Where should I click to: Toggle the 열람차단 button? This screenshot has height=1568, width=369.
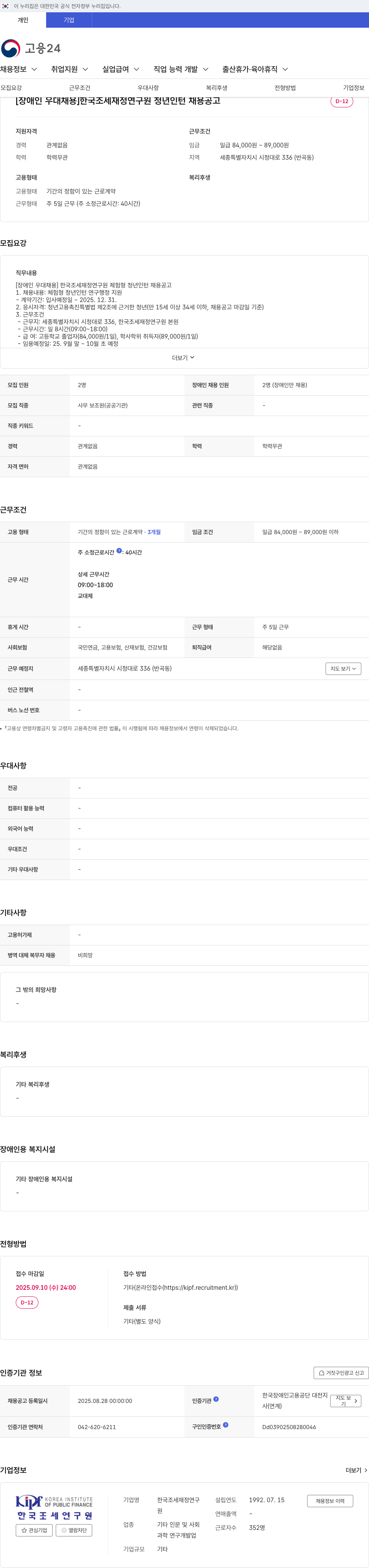pos(74,1530)
